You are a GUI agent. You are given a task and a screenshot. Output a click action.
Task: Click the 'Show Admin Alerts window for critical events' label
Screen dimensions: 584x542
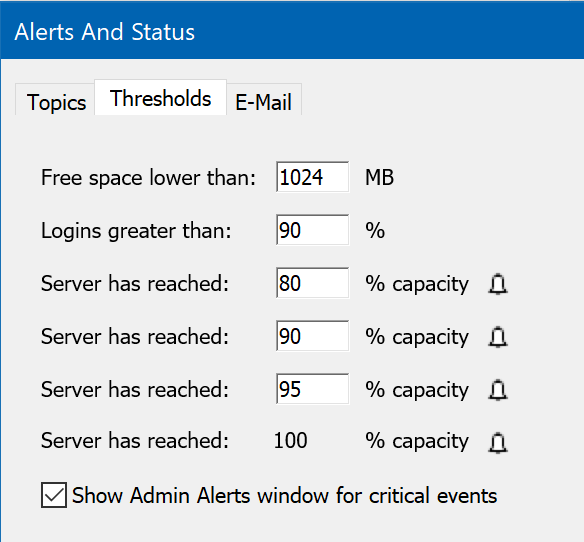pos(285,495)
